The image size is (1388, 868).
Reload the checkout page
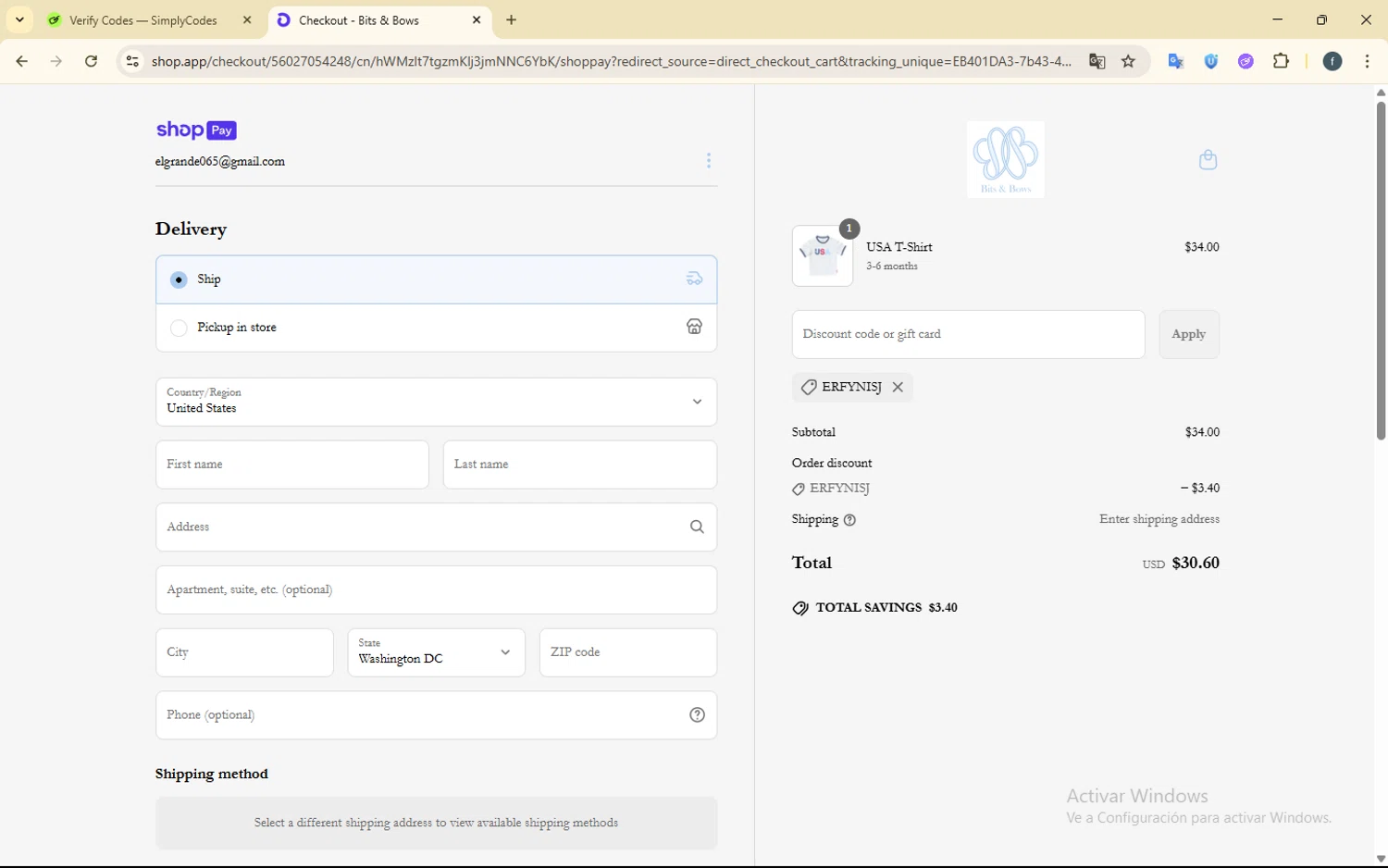coord(91,61)
